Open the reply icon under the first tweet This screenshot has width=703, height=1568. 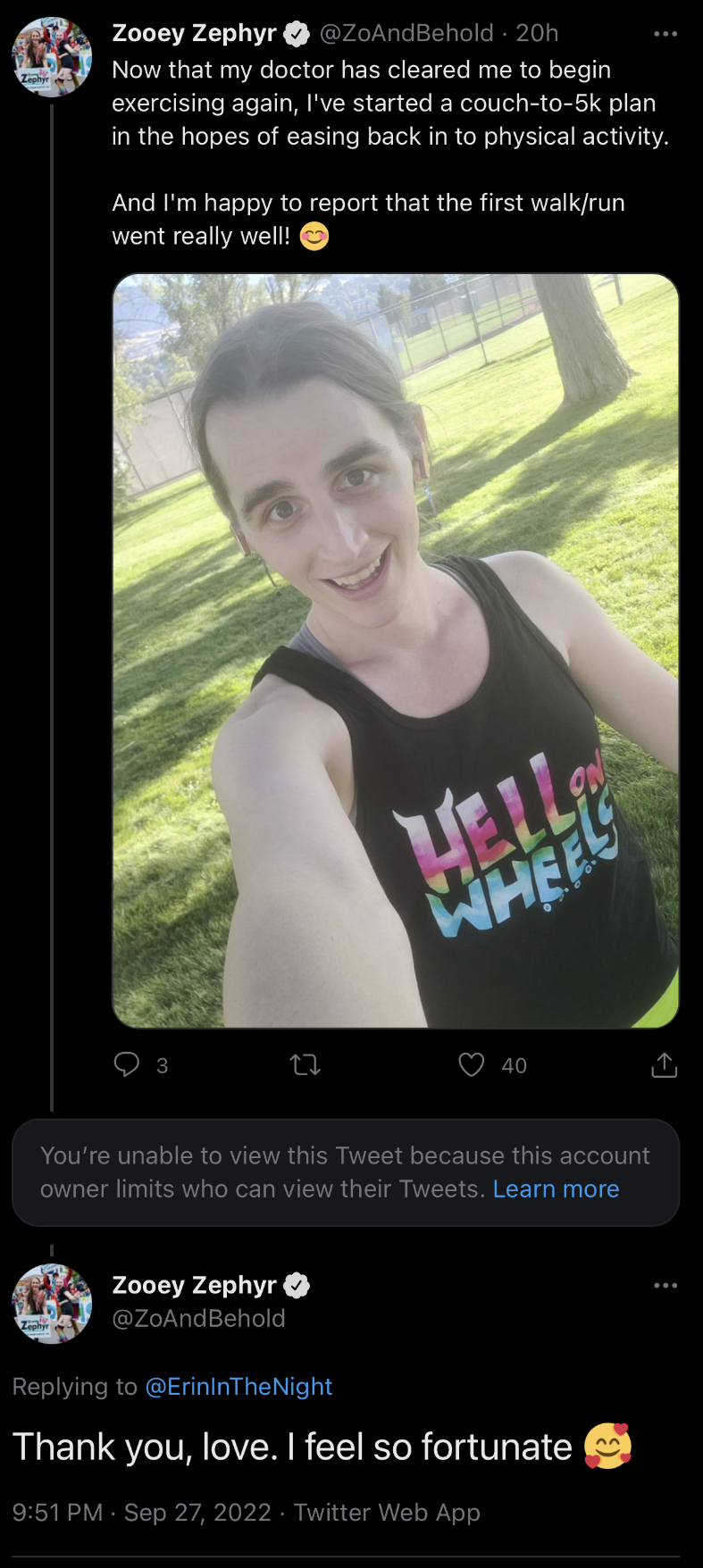click(x=127, y=1064)
